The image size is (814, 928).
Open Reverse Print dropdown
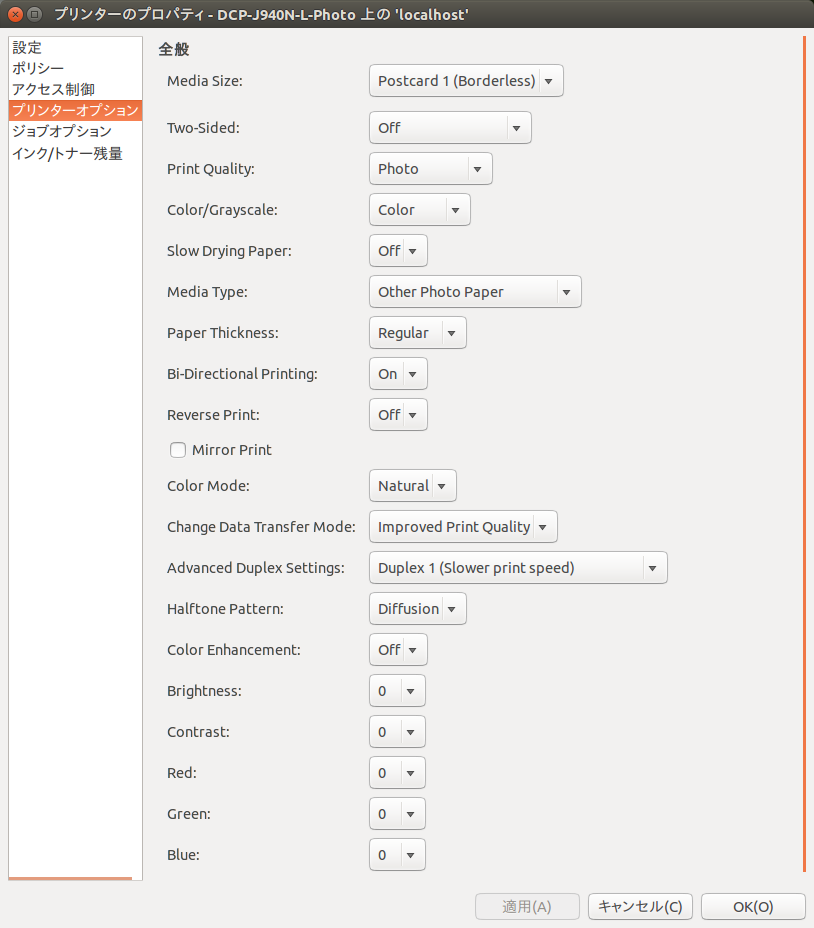tap(398, 415)
